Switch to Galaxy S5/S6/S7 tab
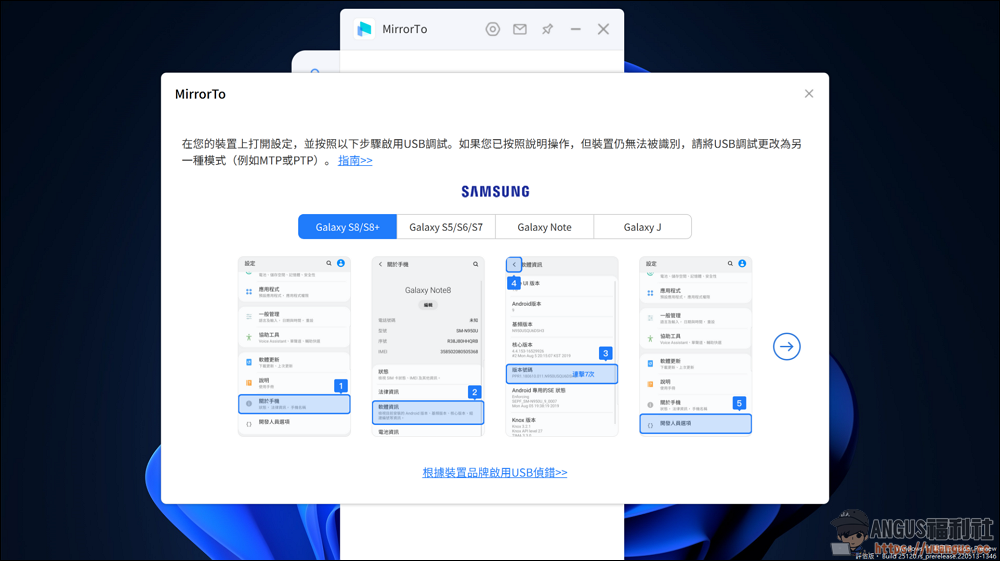1000x561 pixels. tap(446, 227)
